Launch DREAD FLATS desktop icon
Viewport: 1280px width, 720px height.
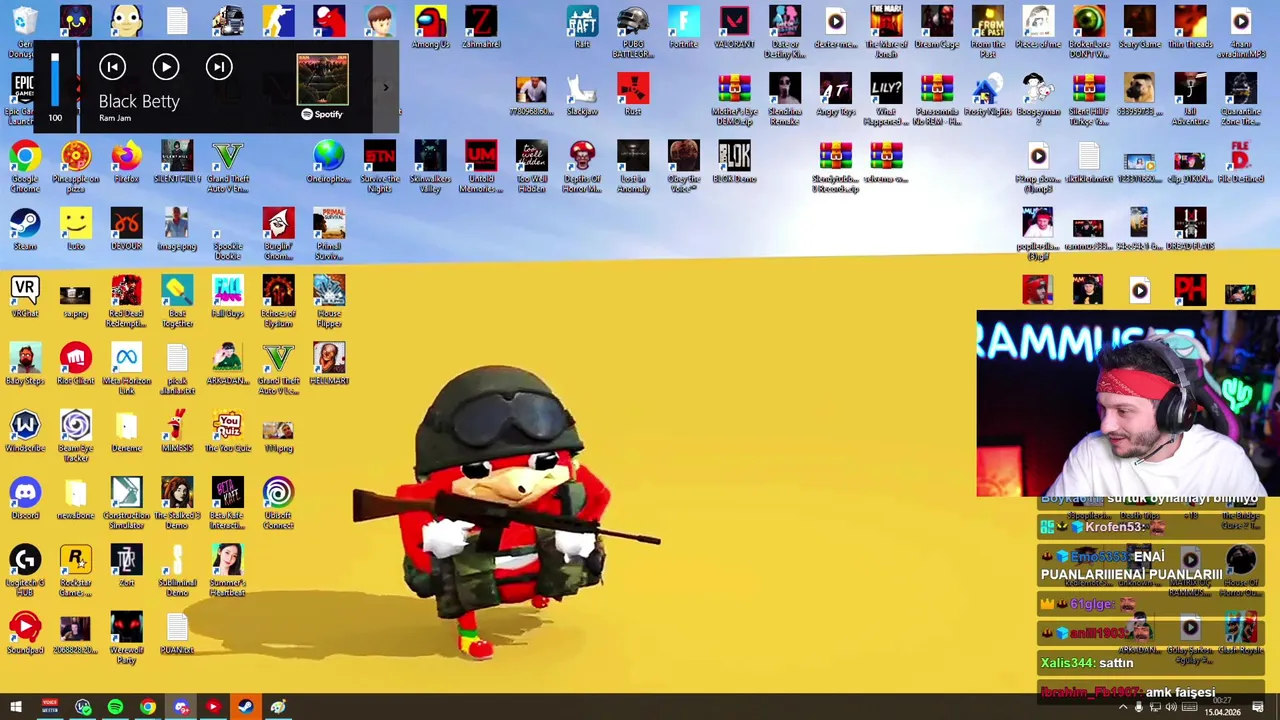coord(1190,230)
